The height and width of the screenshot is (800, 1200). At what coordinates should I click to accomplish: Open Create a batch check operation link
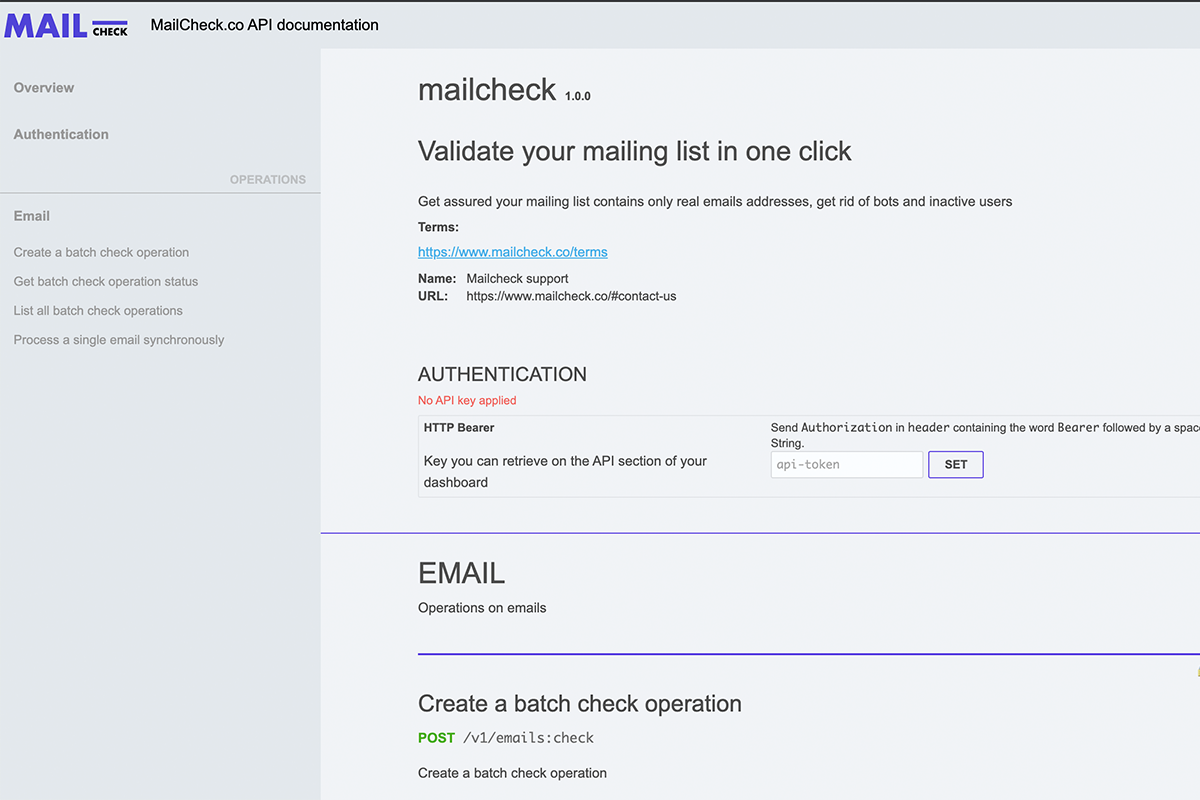tap(101, 253)
